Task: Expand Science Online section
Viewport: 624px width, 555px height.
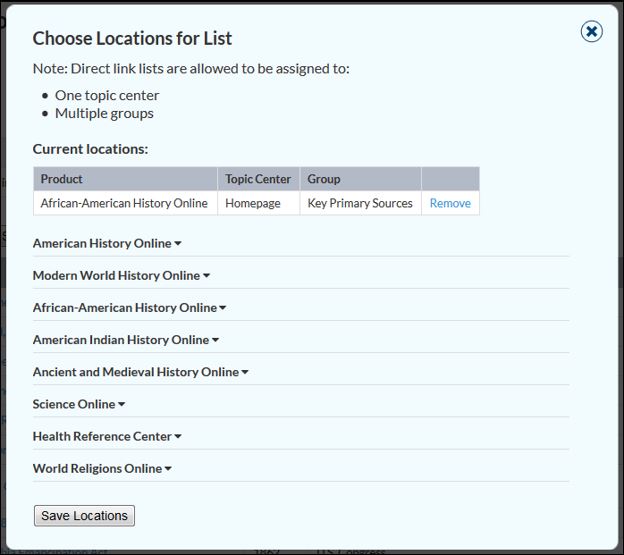Action: (x=79, y=404)
